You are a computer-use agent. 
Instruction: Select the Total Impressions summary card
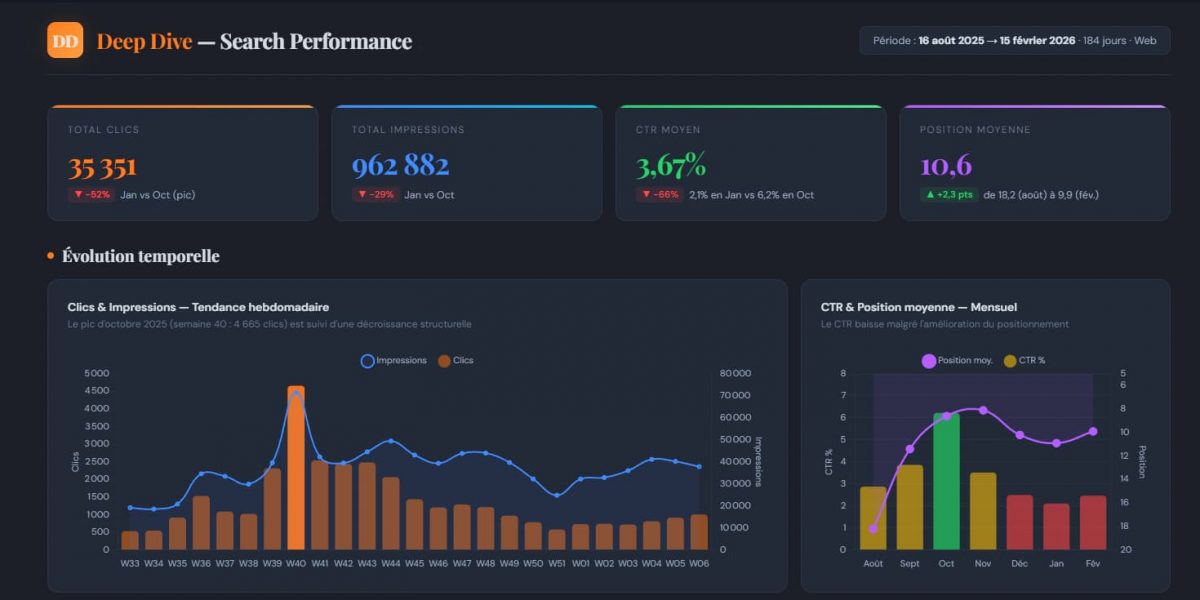click(466, 162)
